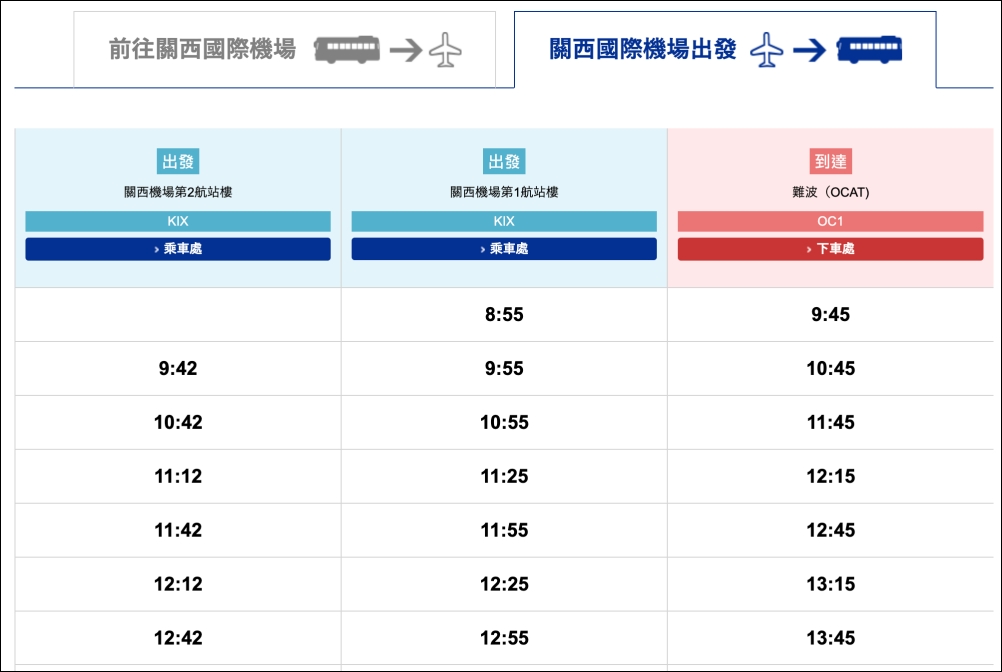Click the 出發 badge above 第2航站樓

(178, 162)
